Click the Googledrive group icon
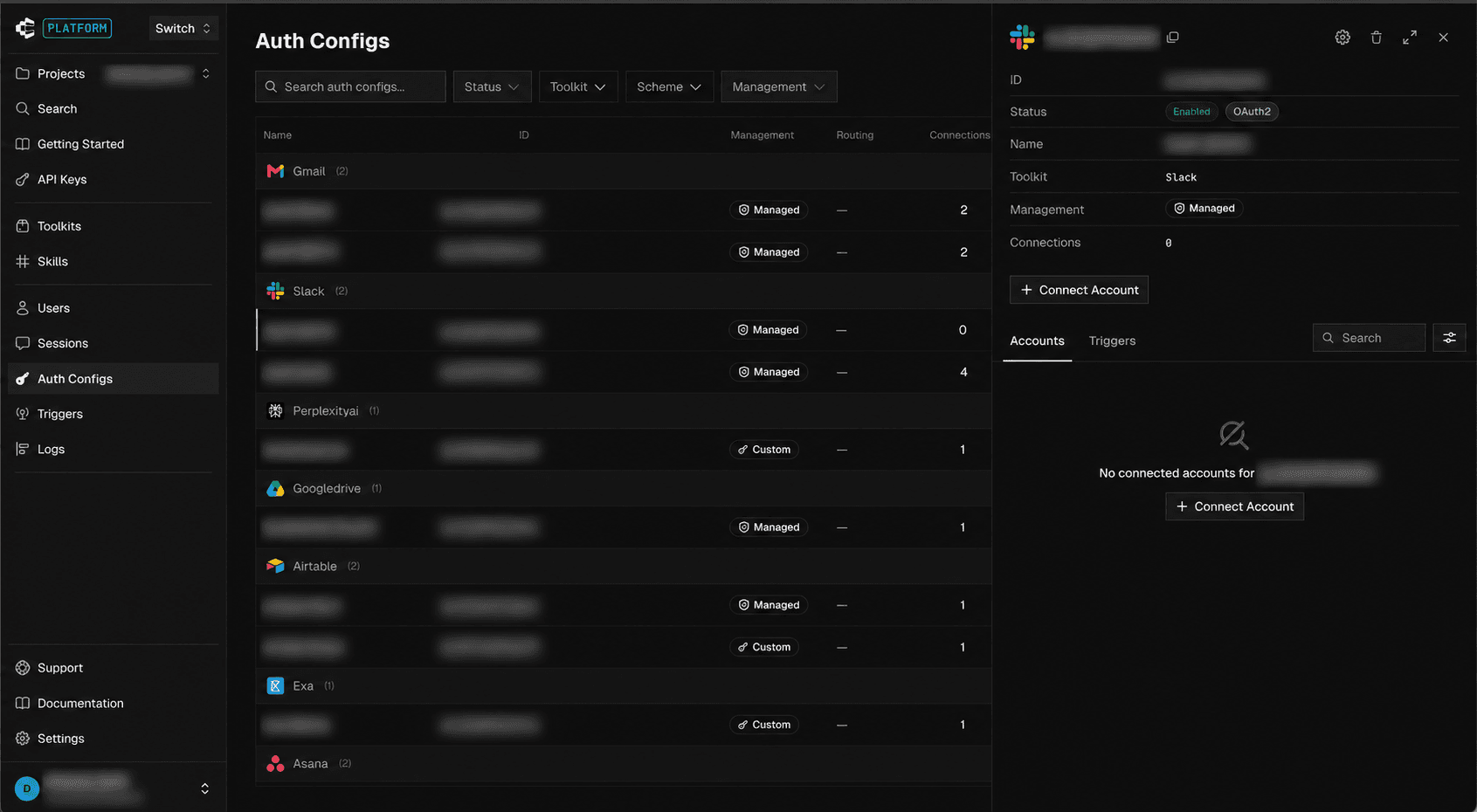Screen dimensions: 1477x812 (275, 488)
